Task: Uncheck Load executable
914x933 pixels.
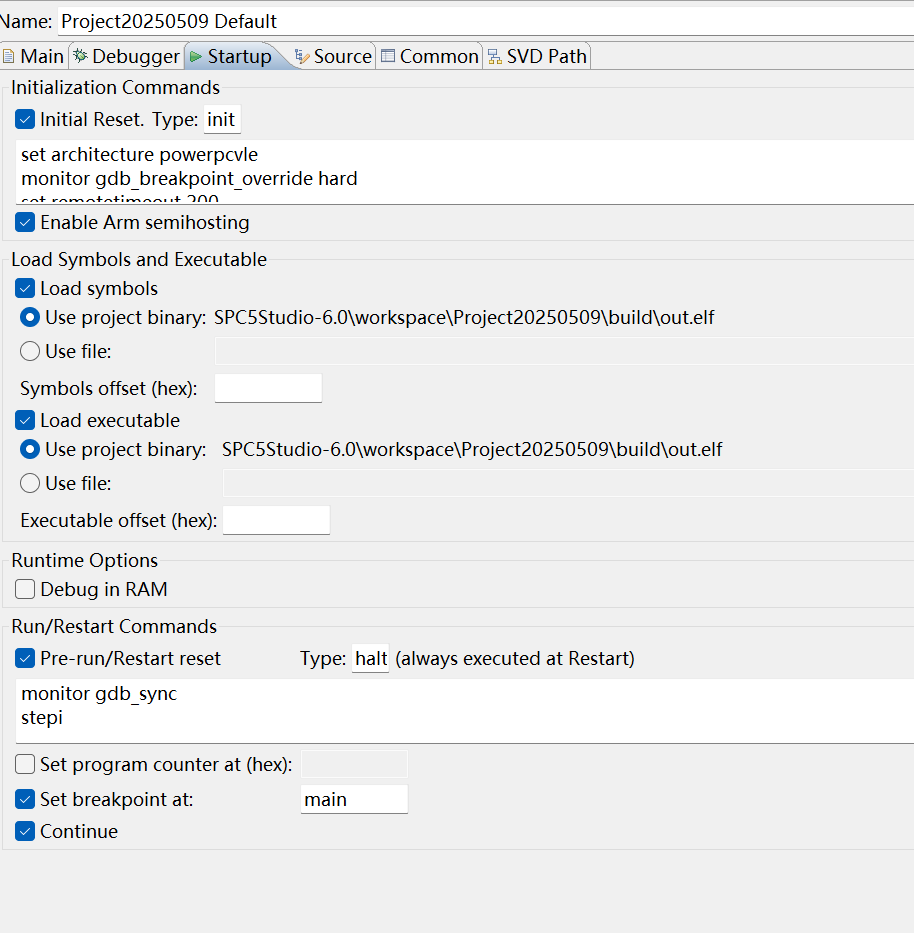Action: pyautogui.click(x=24, y=420)
